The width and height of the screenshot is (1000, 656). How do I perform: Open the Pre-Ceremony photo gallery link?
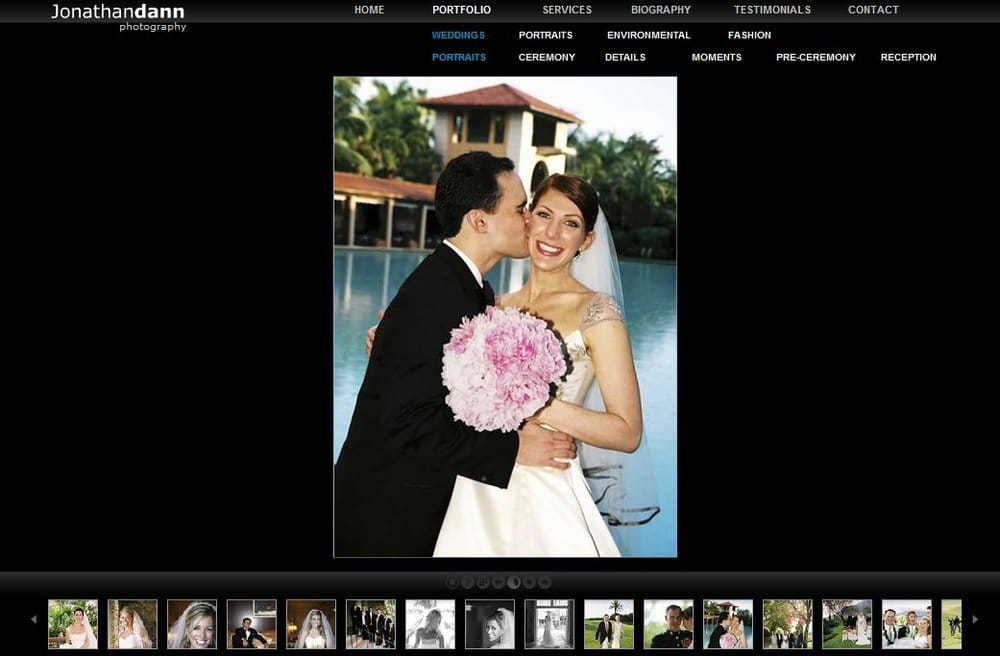coord(815,57)
